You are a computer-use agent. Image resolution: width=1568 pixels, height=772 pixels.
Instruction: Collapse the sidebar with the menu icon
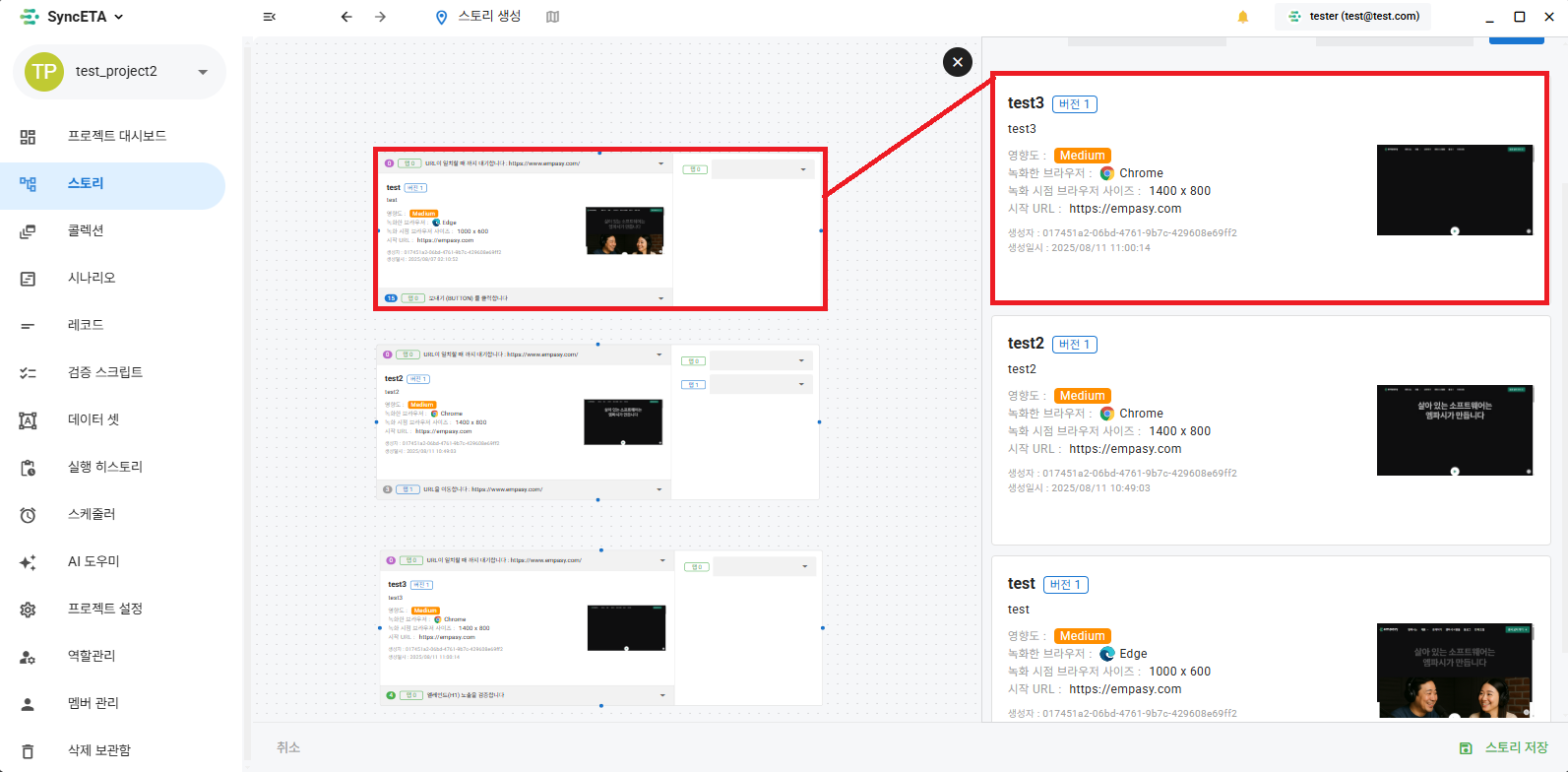[x=270, y=17]
